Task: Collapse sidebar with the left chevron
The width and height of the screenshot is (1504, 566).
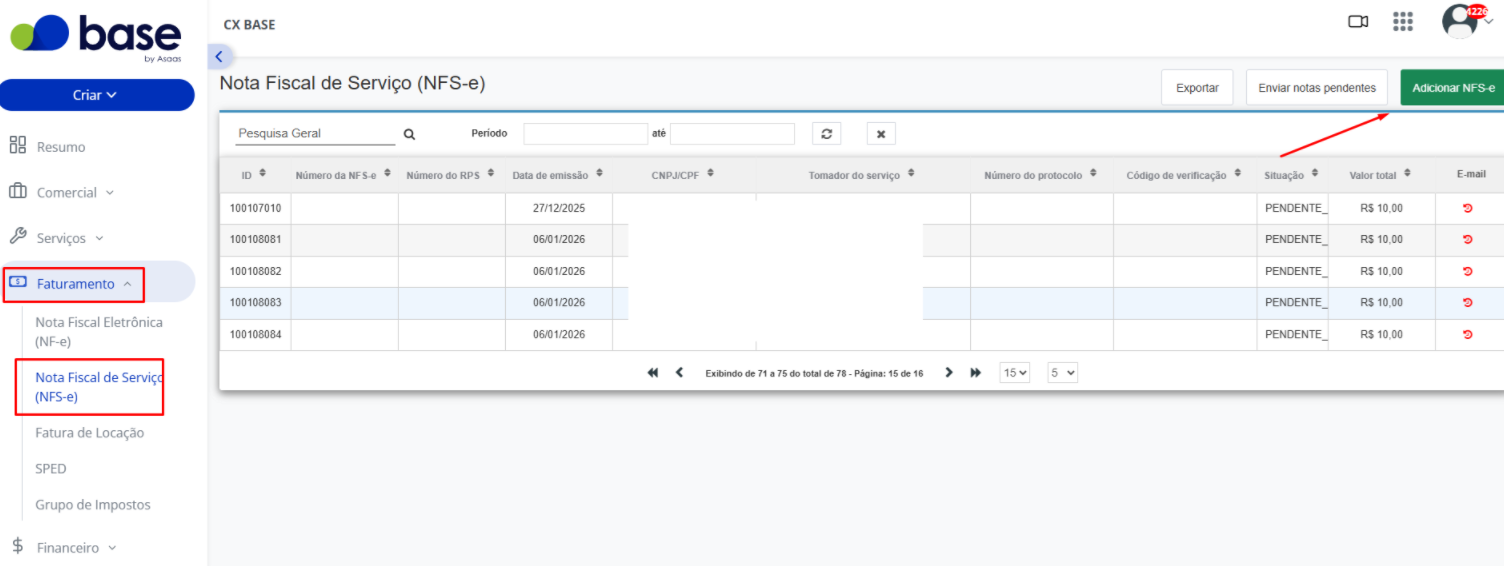Action: (x=219, y=57)
